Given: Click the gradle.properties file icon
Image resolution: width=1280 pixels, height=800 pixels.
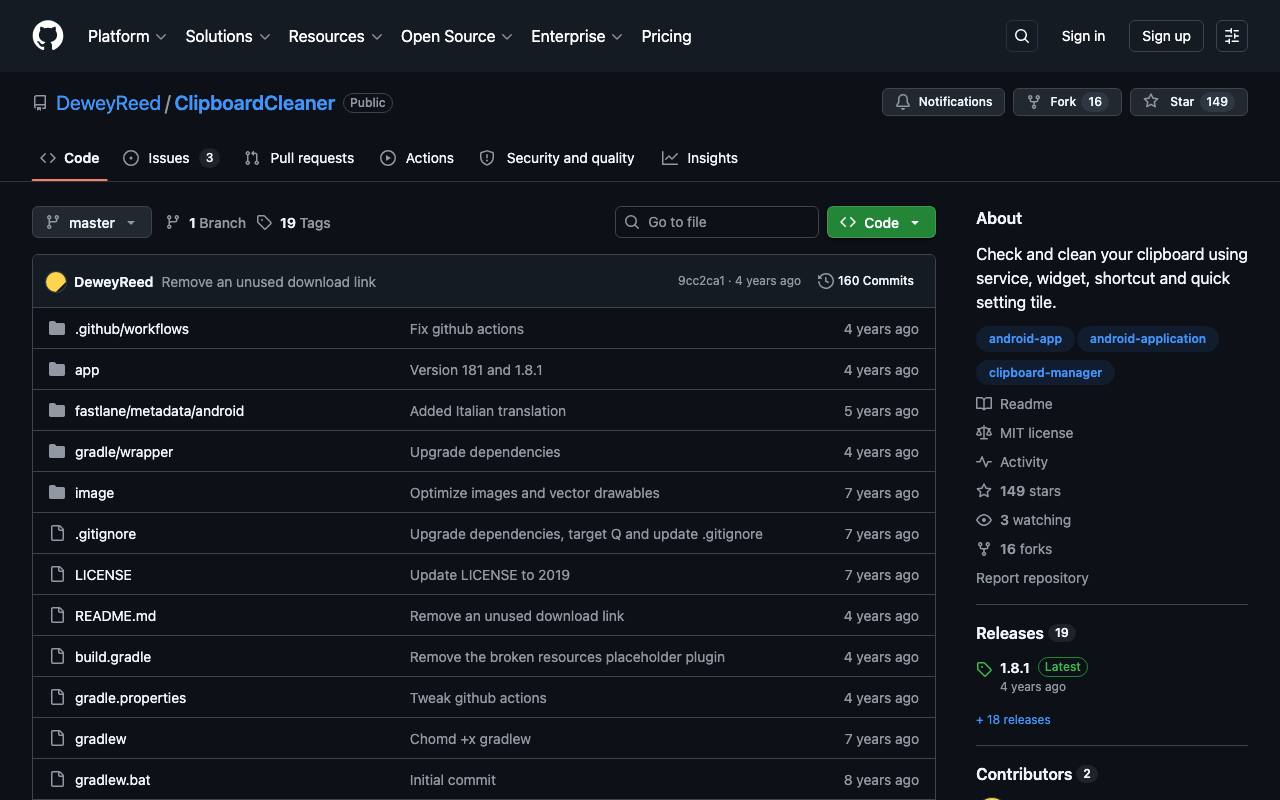Looking at the screenshot, I should [x=57, y=698].
